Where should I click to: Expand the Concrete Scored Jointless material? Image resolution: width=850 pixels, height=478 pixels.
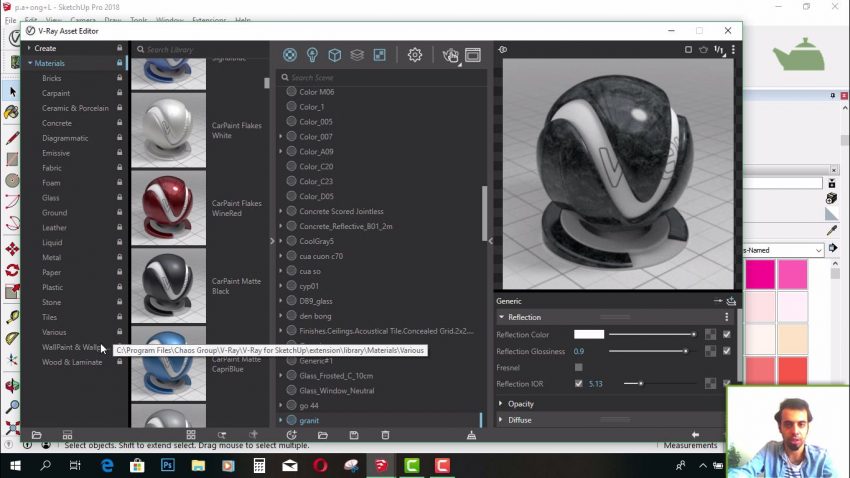click(x=281, y=211)
